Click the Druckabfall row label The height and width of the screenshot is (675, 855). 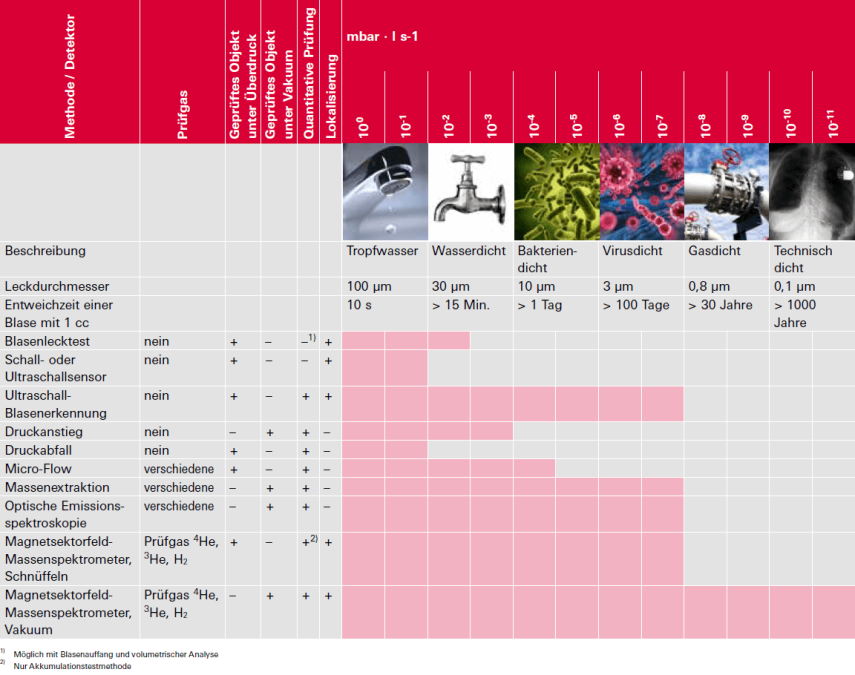(38, 450)
